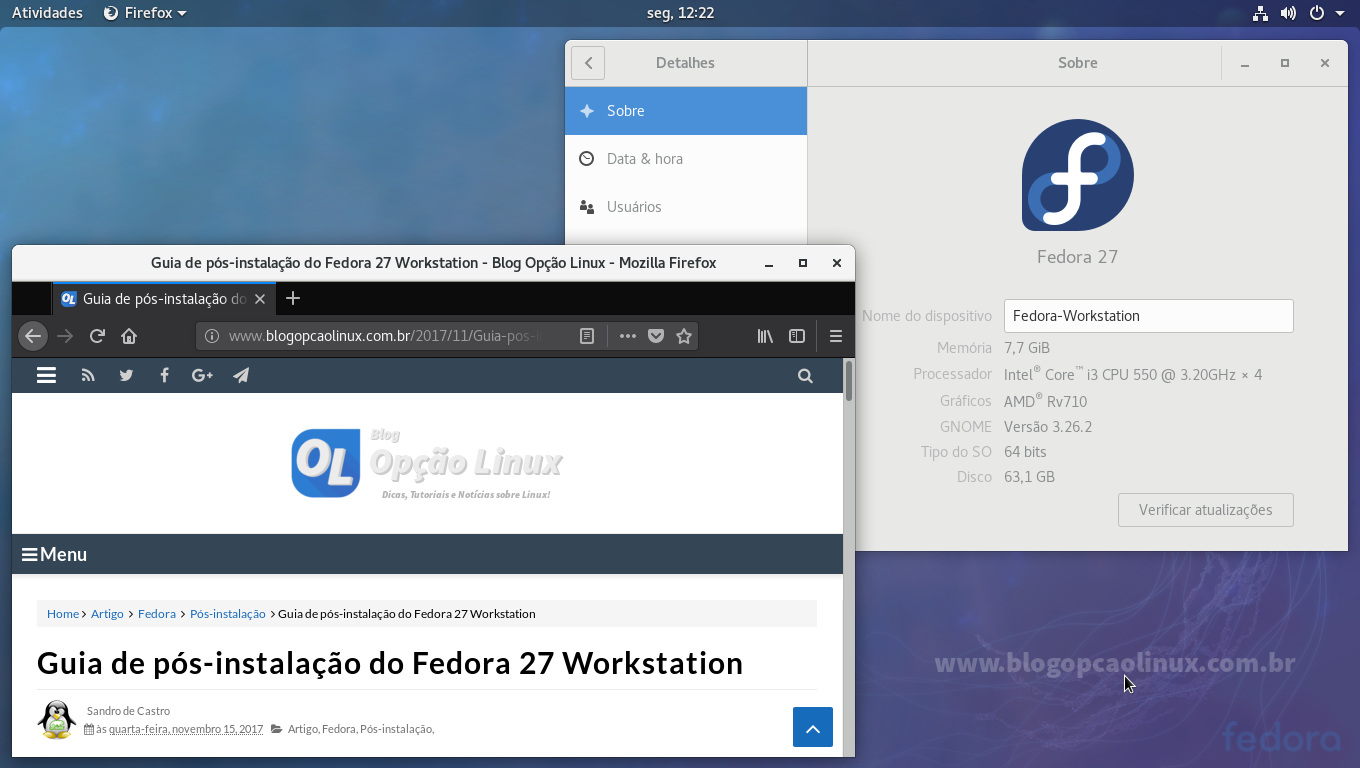Open the Firefox hamburger menu
This screenshot has height=768, width=1360.
coord(836,336)
